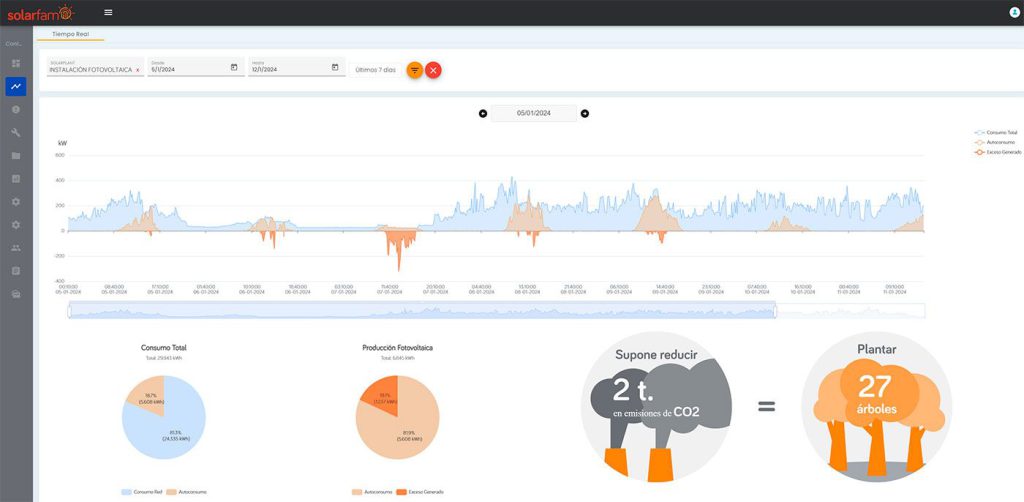1024x502 pixels.
Task: Apply filters with the orange filter button
Action: pos(415,70)
